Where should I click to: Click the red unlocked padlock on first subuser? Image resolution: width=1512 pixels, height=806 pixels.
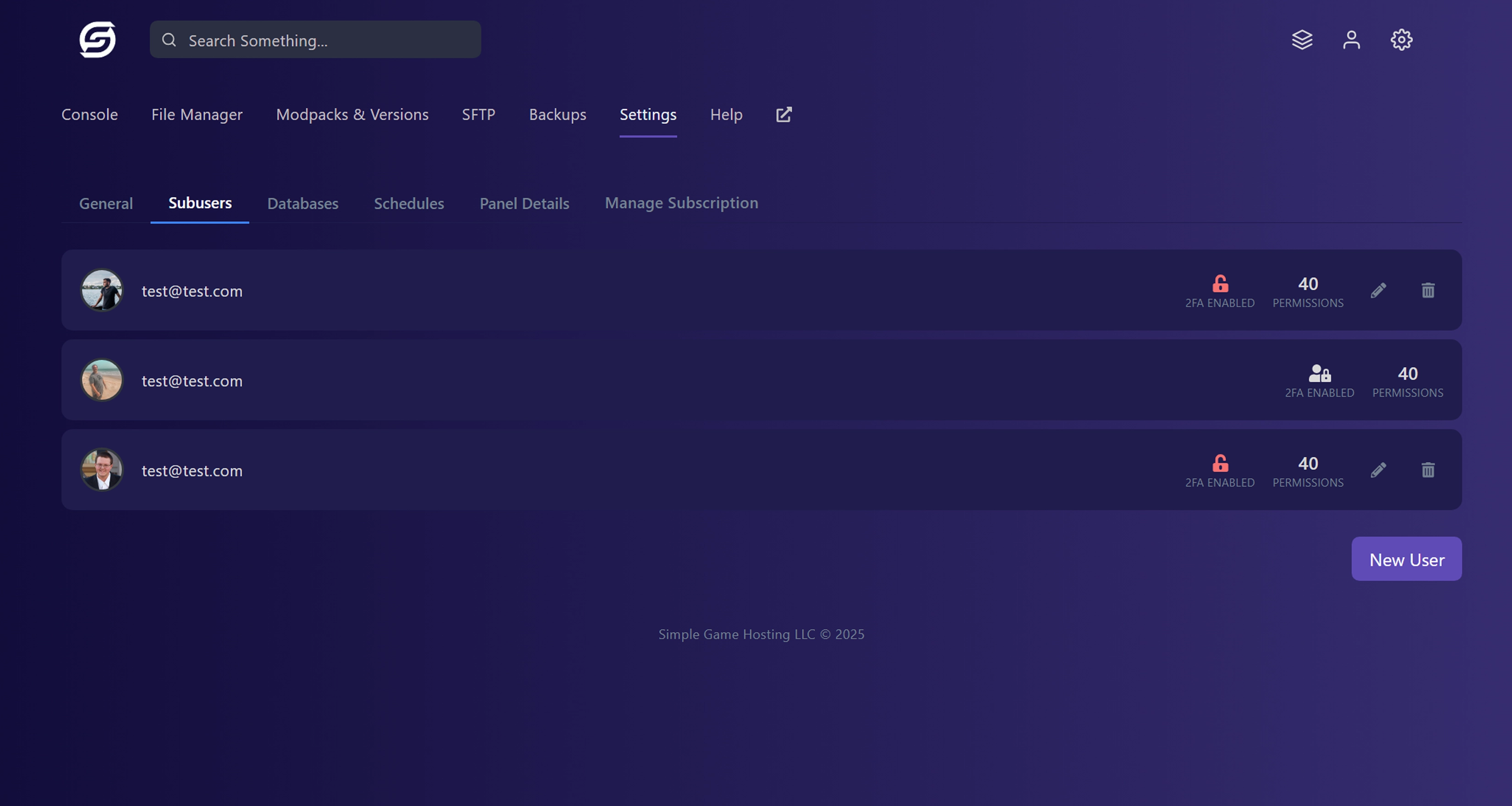[x=1220, y=284]
